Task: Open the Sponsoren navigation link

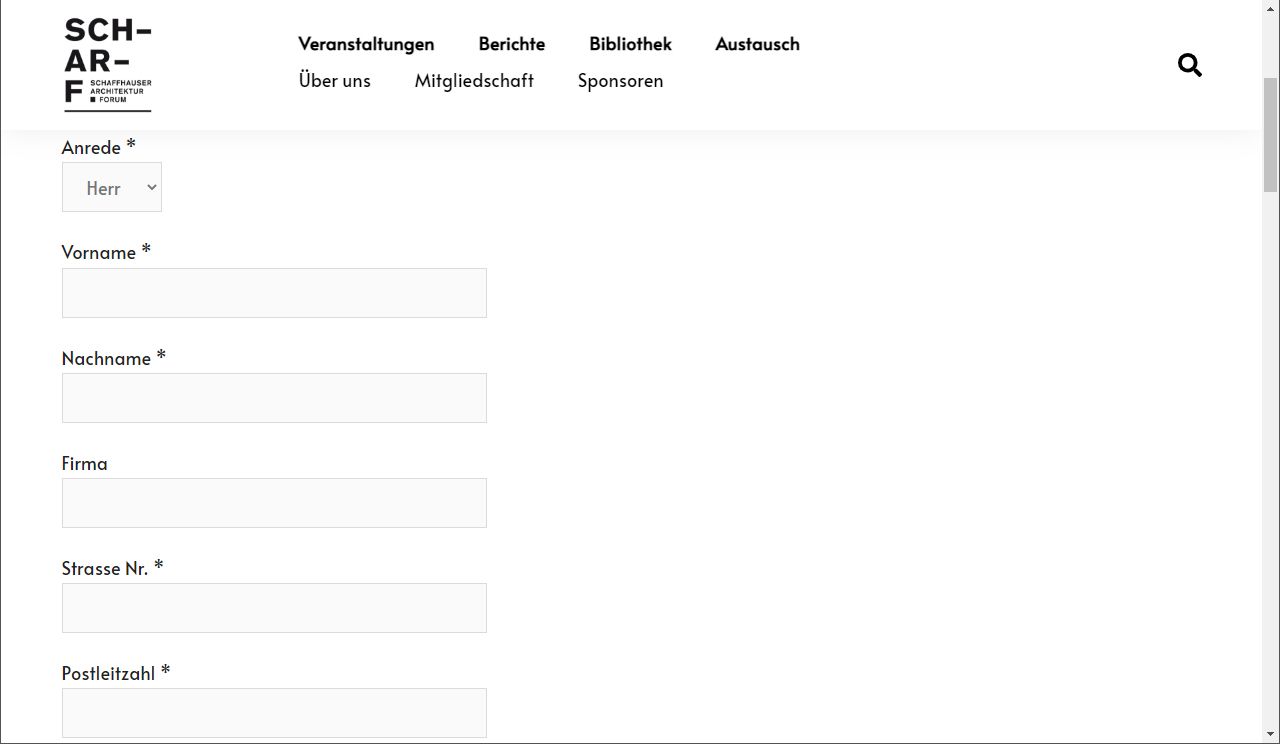Action: [620, 81]
